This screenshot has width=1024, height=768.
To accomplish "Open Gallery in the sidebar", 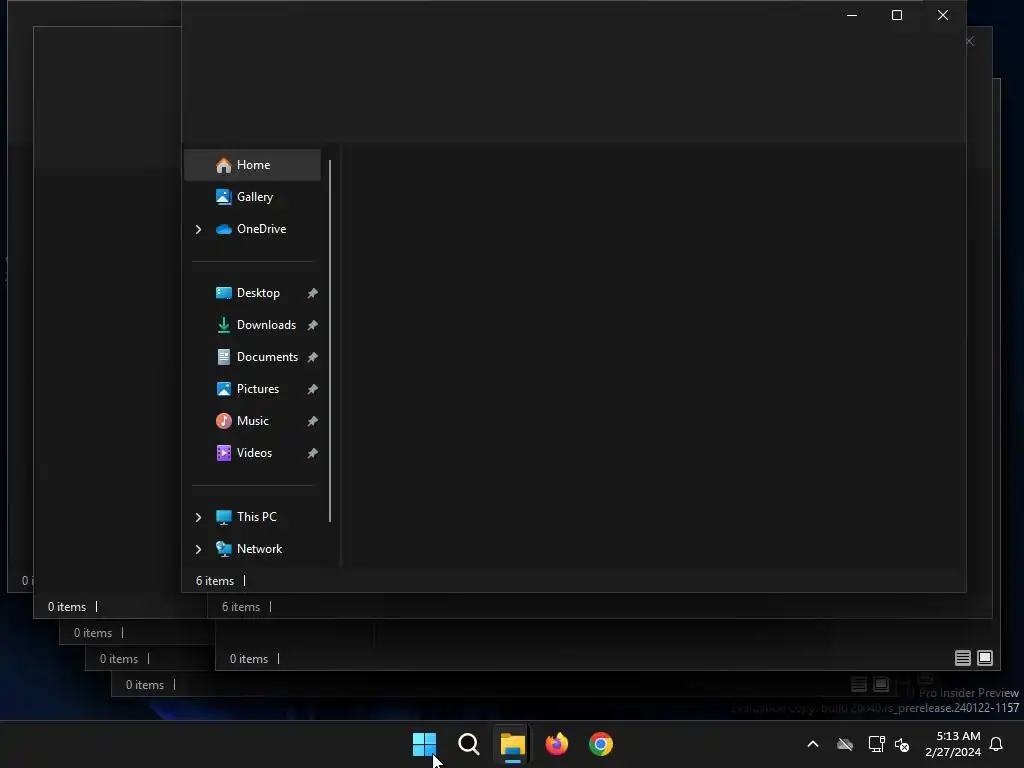I will (x=252, y=197).
